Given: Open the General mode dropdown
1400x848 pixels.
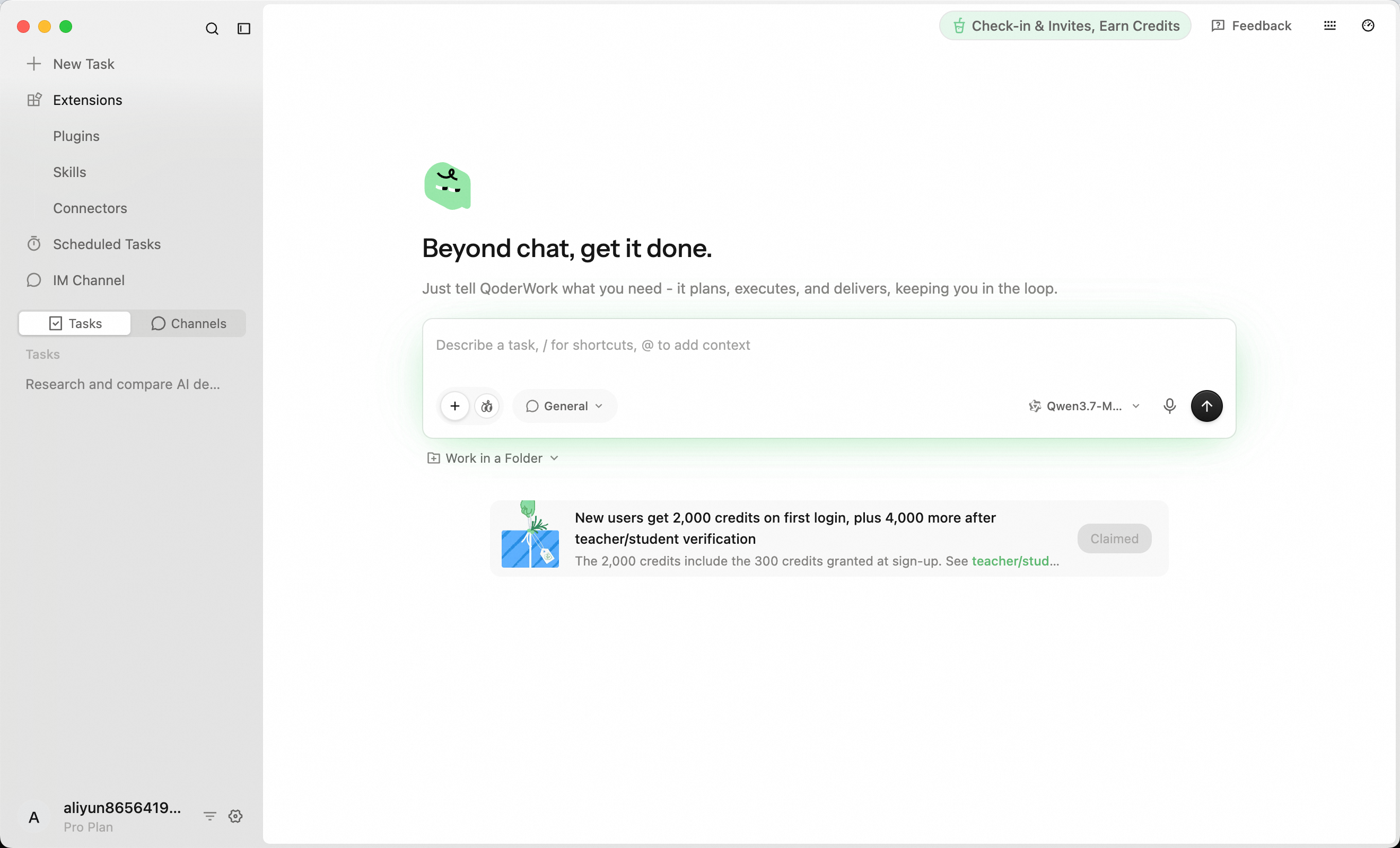Looking at the screenshot, I should point(564,406).
